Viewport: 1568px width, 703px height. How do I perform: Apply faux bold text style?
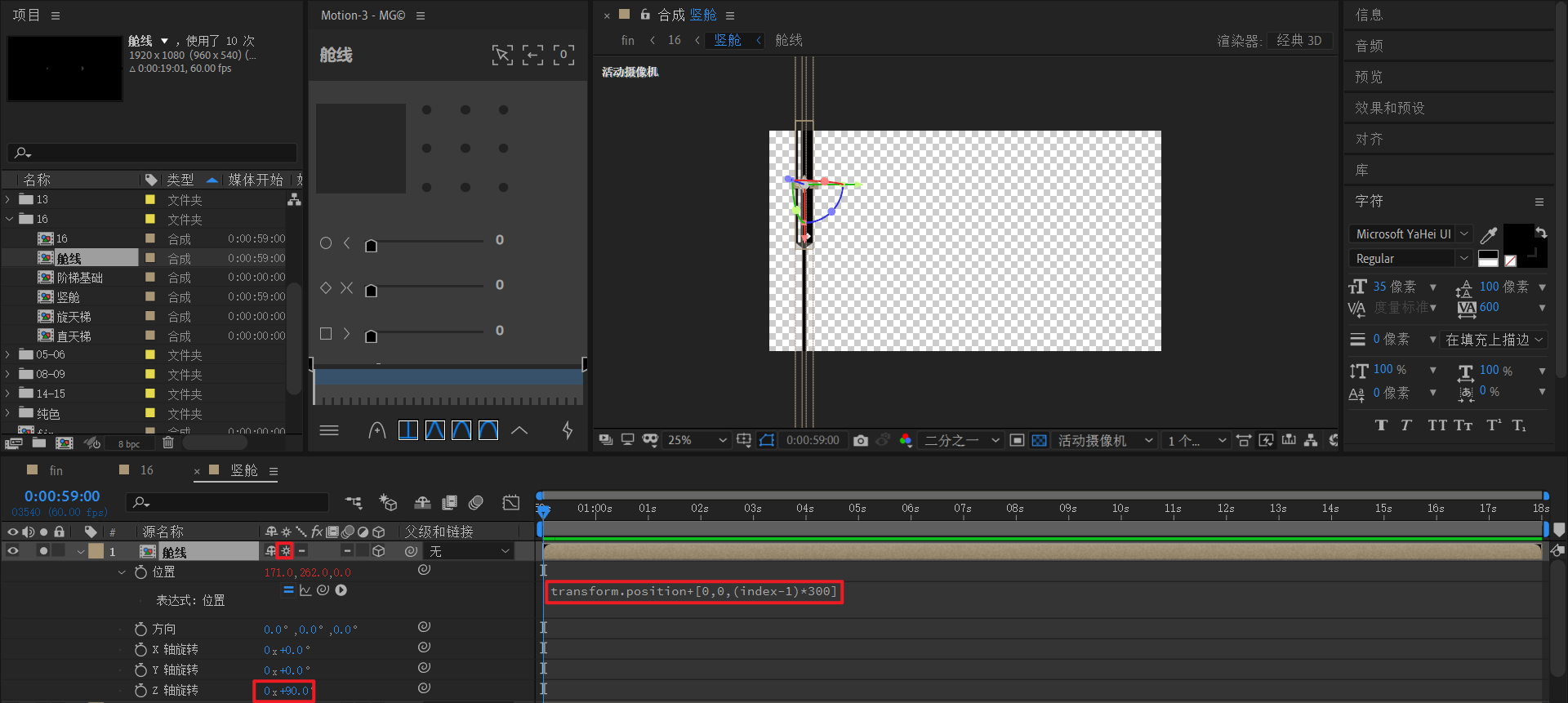coord(1381,425)
